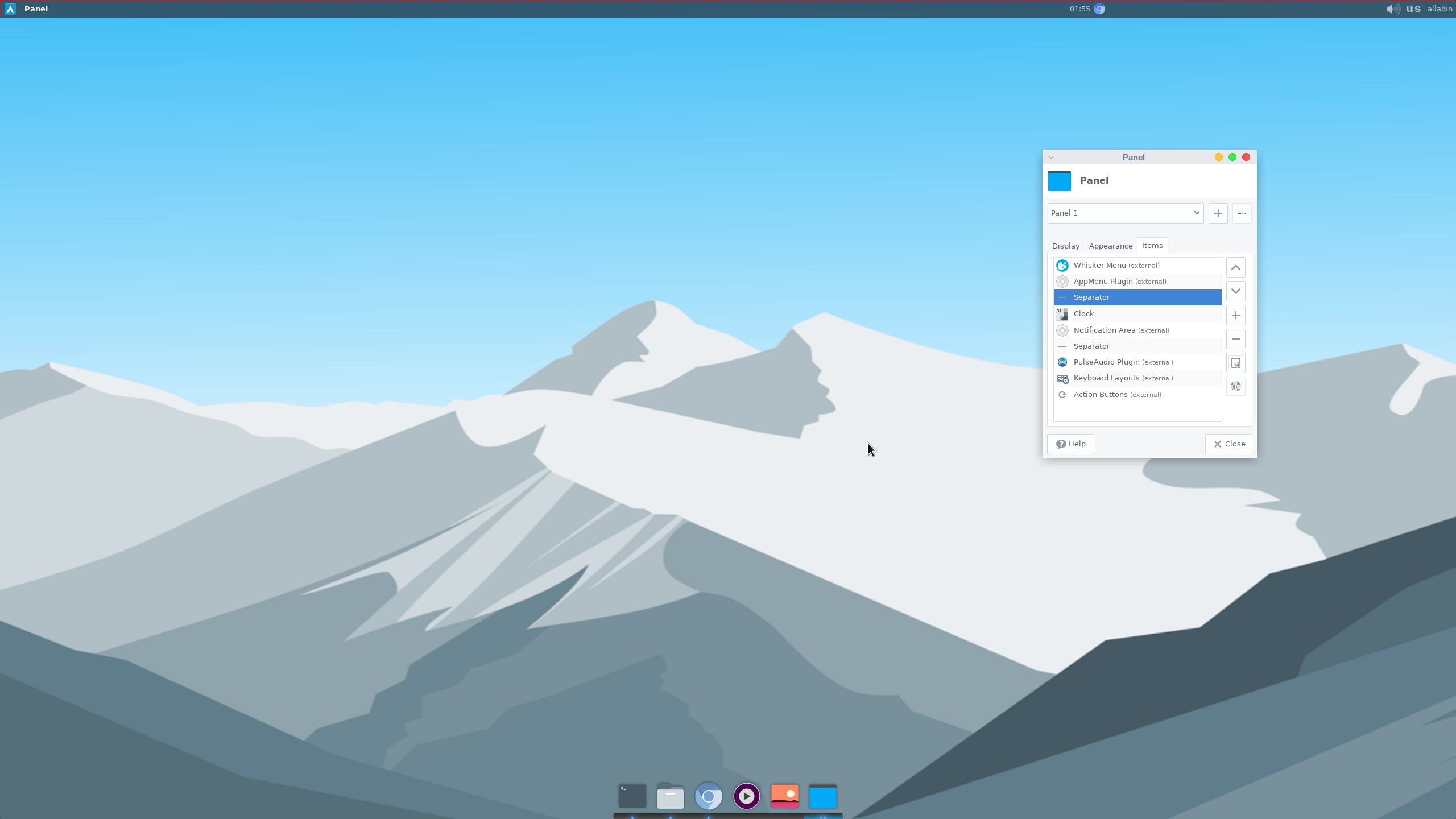Open the keyboard layout indicator showing us
Viewport: 1456px width, 819px height.
tap(1413, 9)
